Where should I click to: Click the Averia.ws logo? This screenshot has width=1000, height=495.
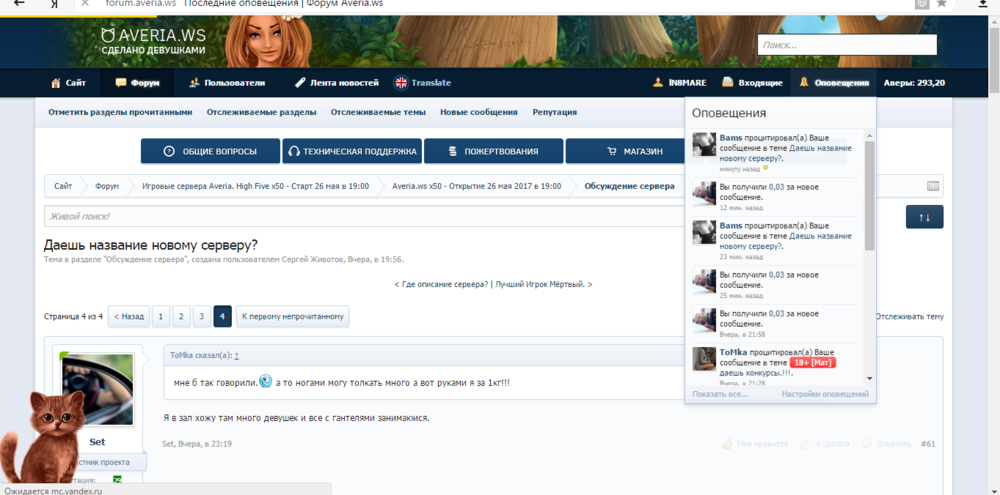tap(153, 40)
